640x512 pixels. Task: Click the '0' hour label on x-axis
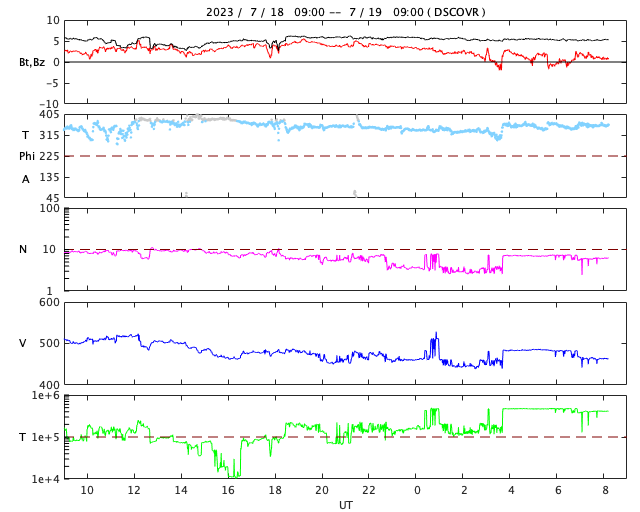coord(417,490)
